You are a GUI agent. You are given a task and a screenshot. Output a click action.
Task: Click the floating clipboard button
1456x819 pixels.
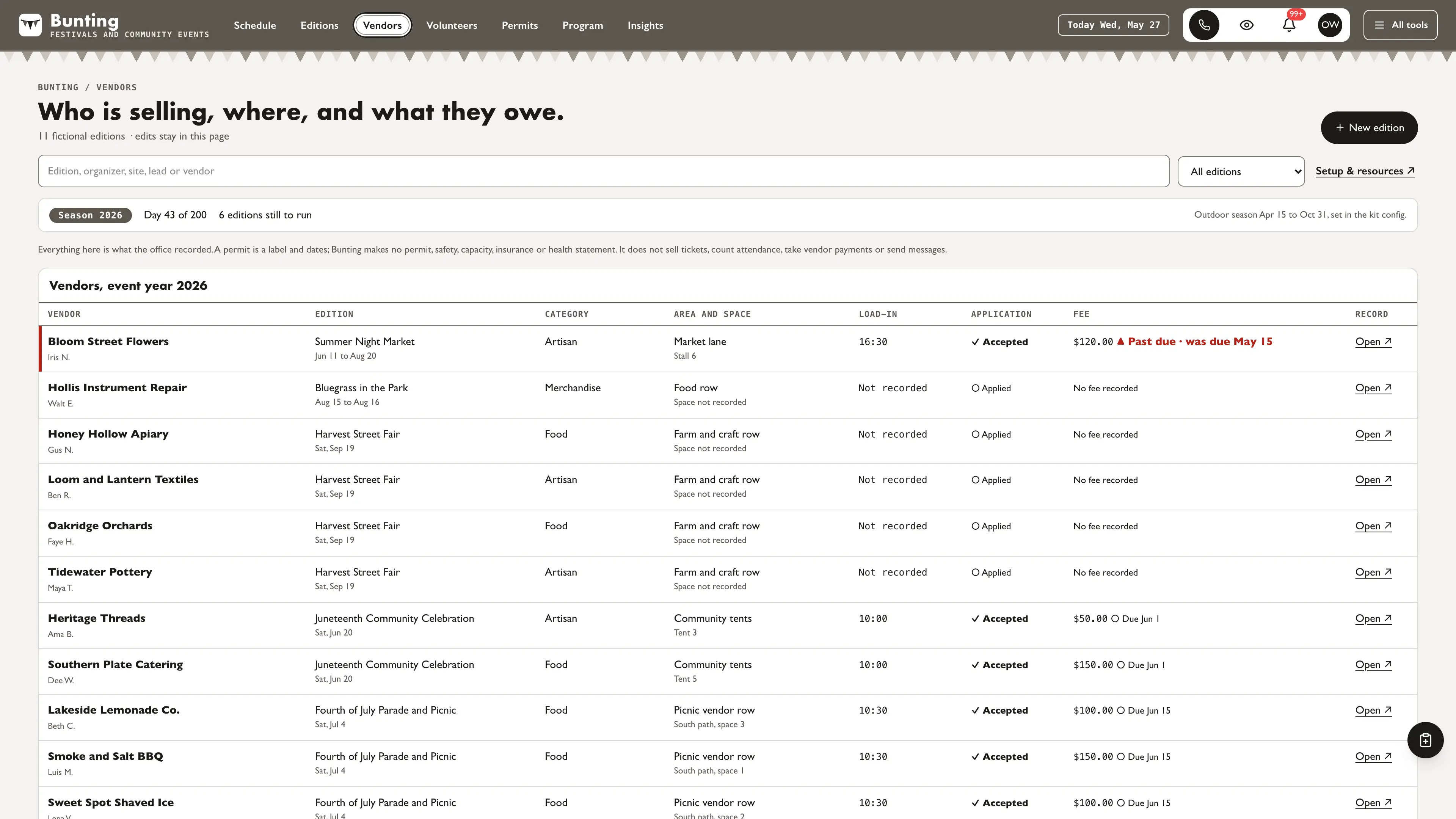[x=1425, y=740]
